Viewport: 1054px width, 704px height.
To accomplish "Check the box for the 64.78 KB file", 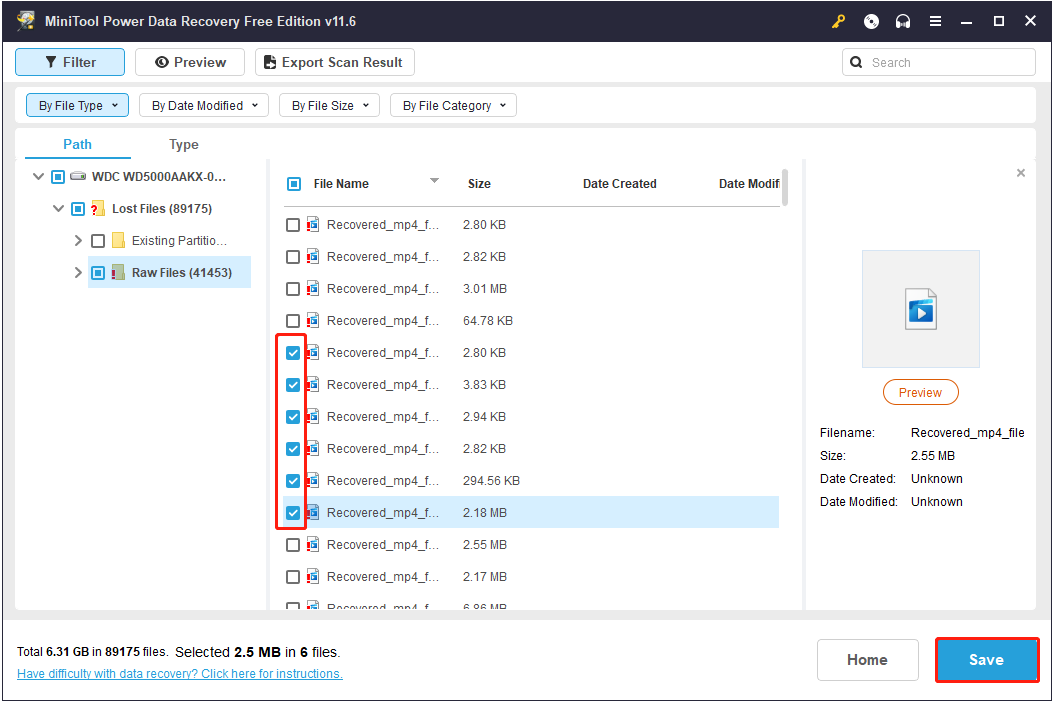I will pos(293,321).
